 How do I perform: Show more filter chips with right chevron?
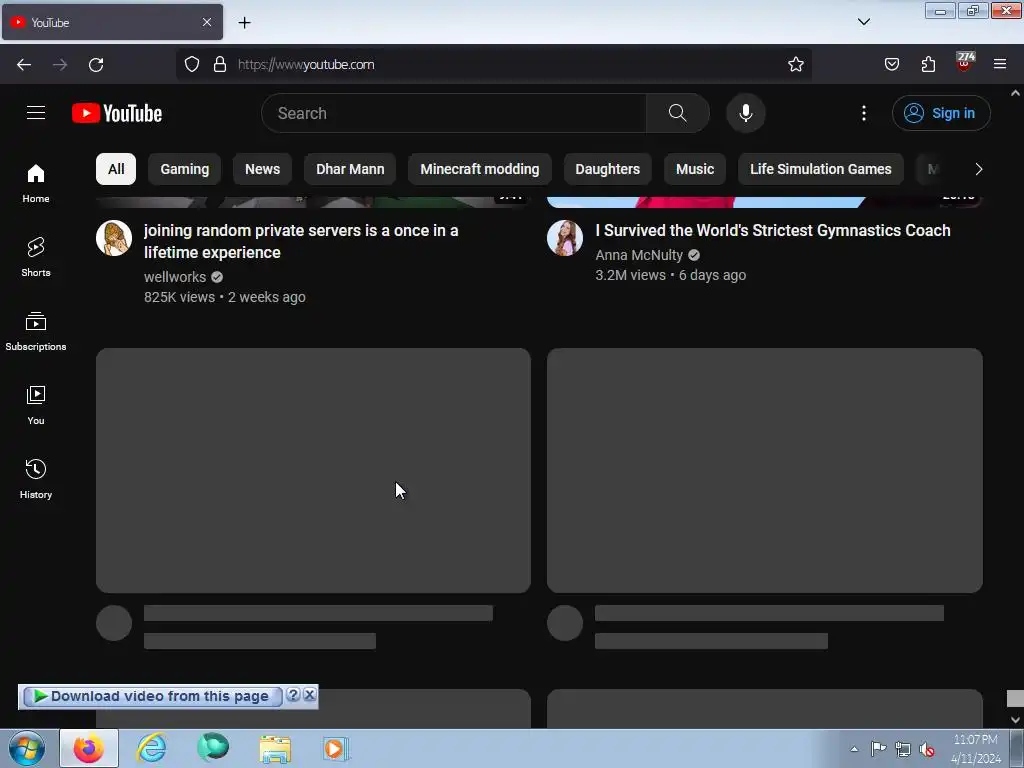pos(978,169)
